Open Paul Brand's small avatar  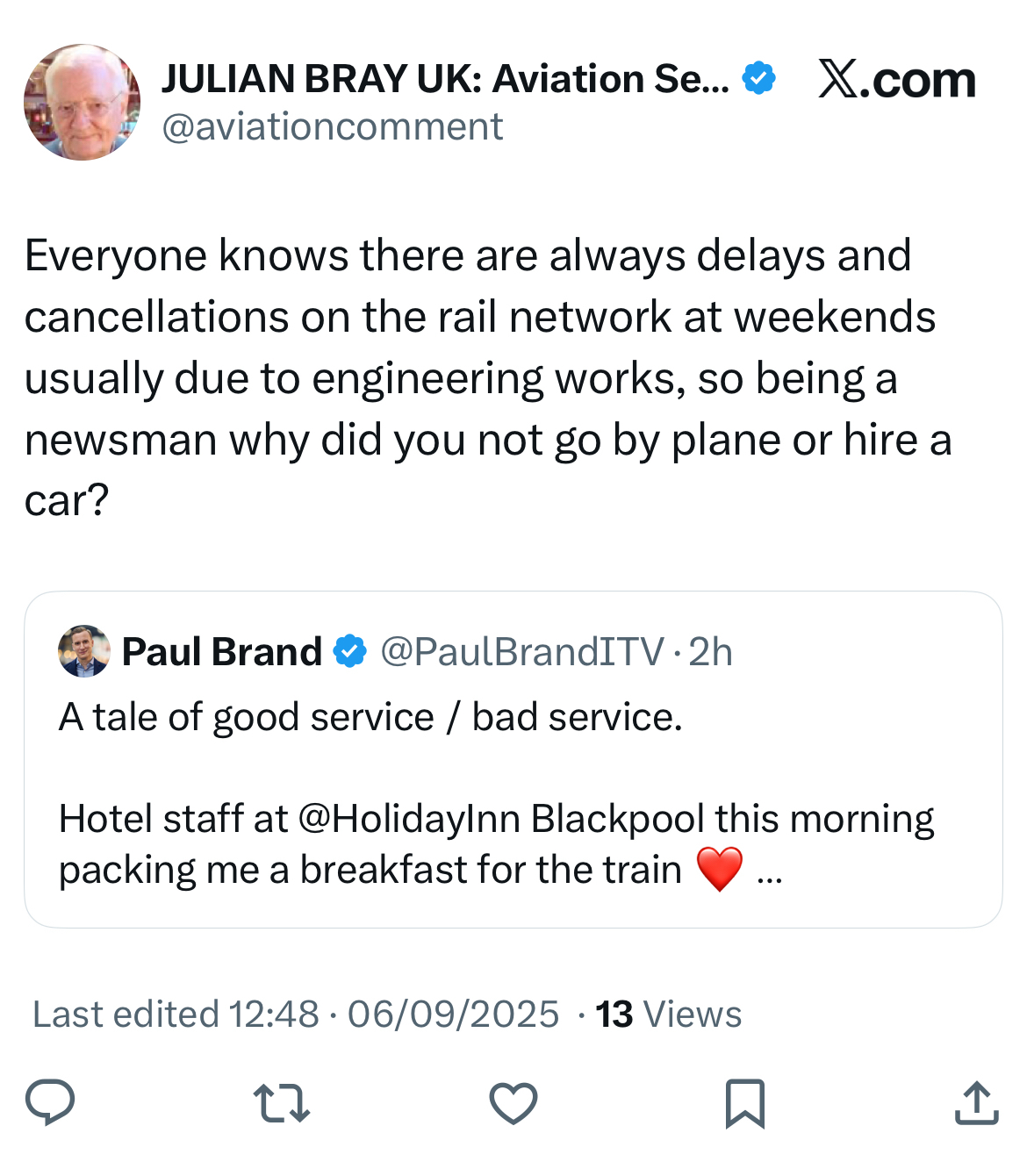tap(84, 651)
